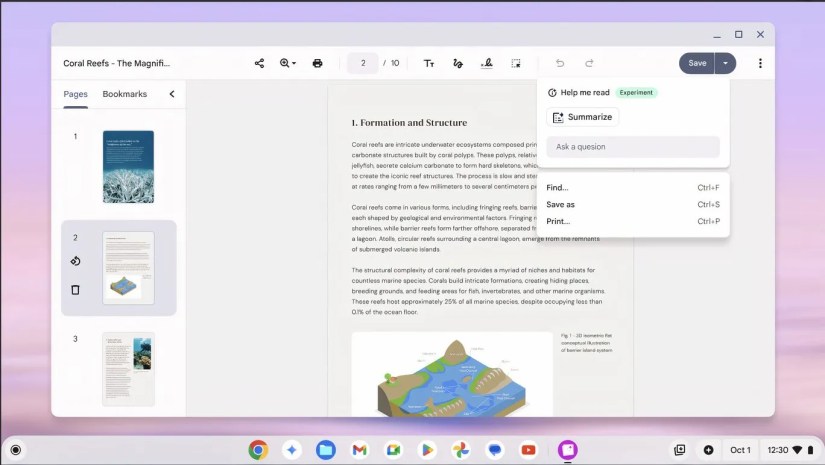This screenshot has height=465, width=825.
Task: Open Google Meet from the shelf
Action: (x=393, y=450)
